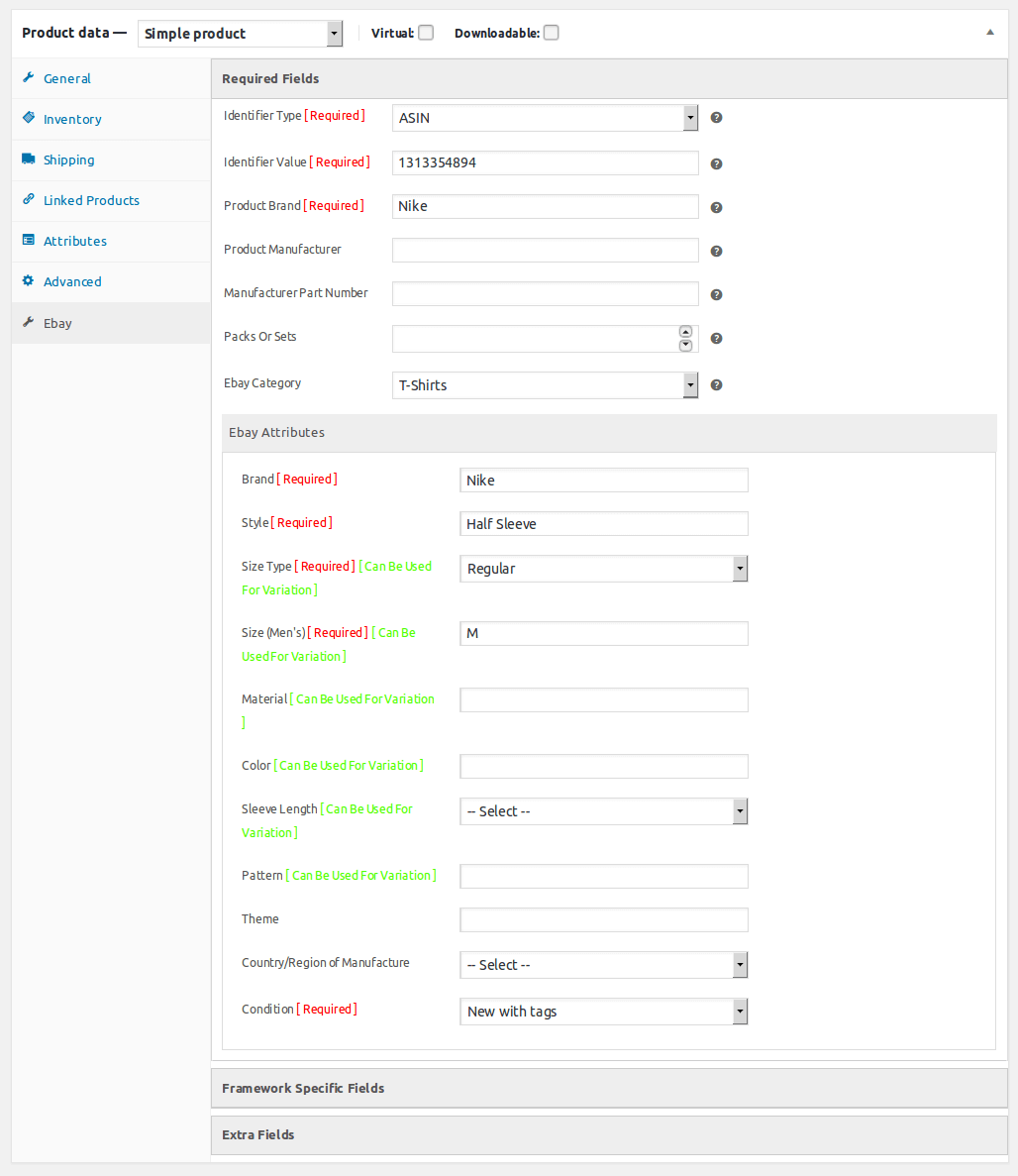This screenshot has width=1018, height=1176.
Task: Collapse Product data panel with top-right arrow
Action: [x=989, y=33]
